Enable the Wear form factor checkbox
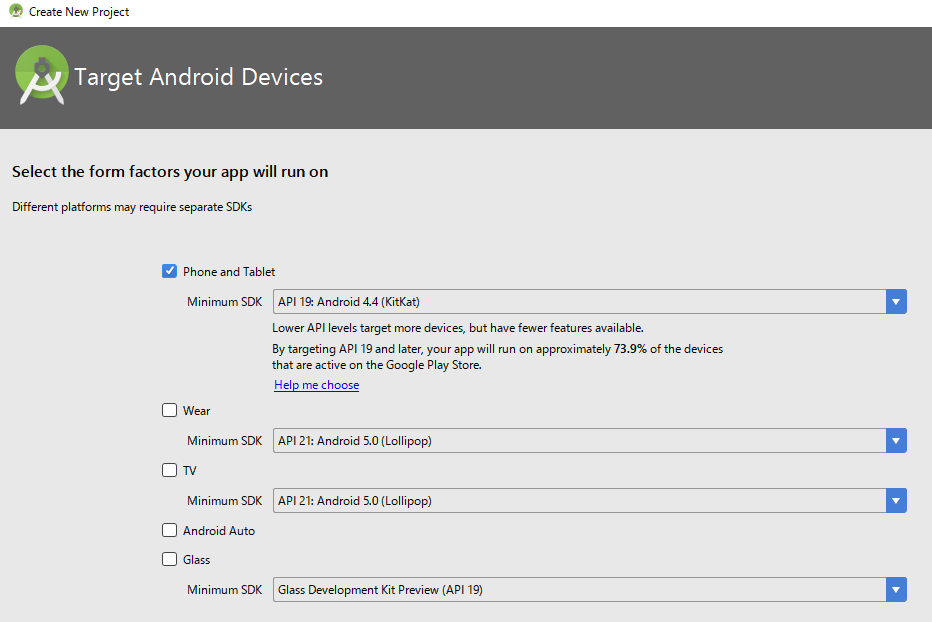This screenshot has height=622, width=932. (169, 410)
